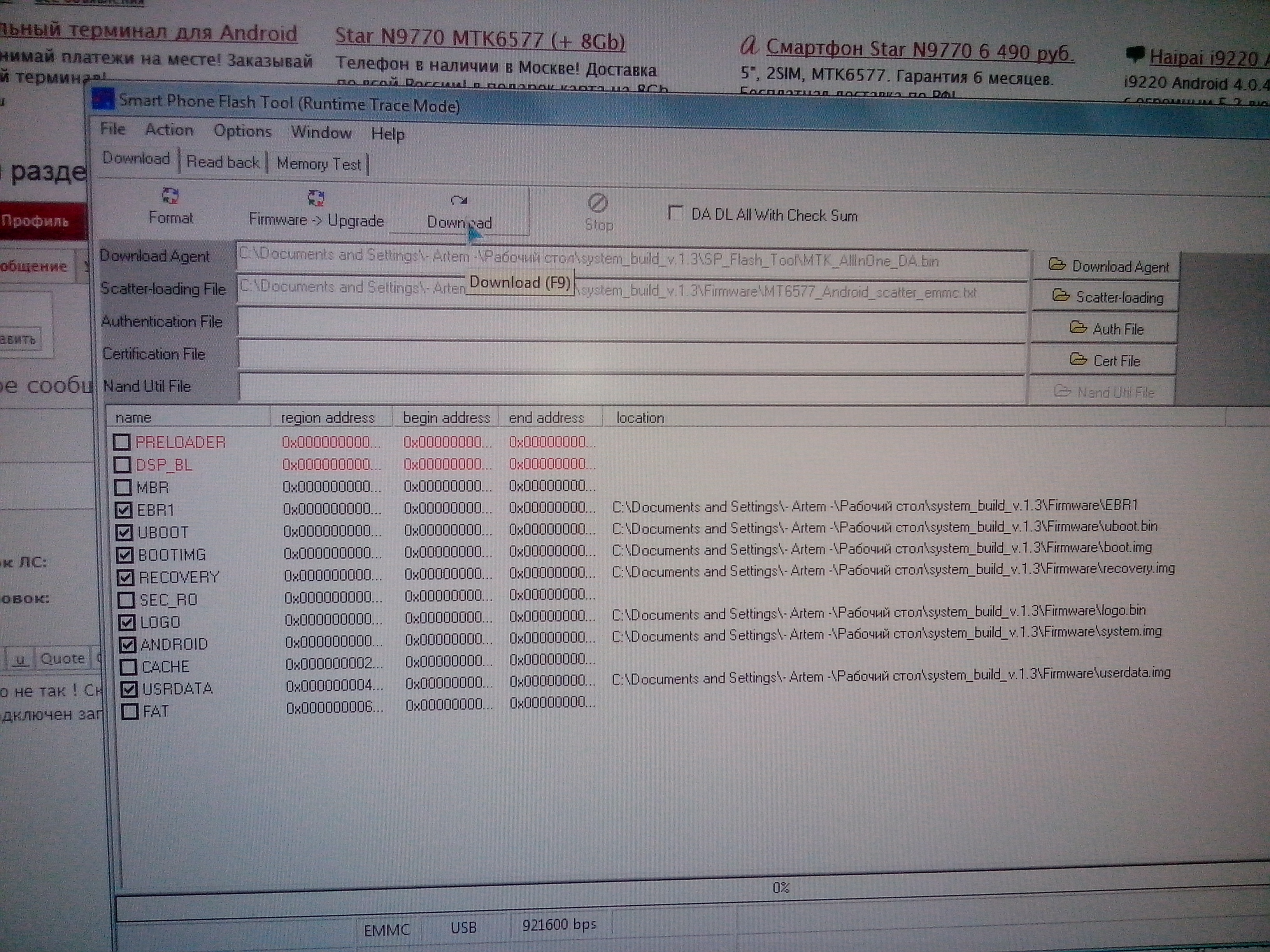This screenshot has width=1270, height=952.
Task: Open Star N9770 MTK6577 link in browser
Action: (x=480, y=39)
